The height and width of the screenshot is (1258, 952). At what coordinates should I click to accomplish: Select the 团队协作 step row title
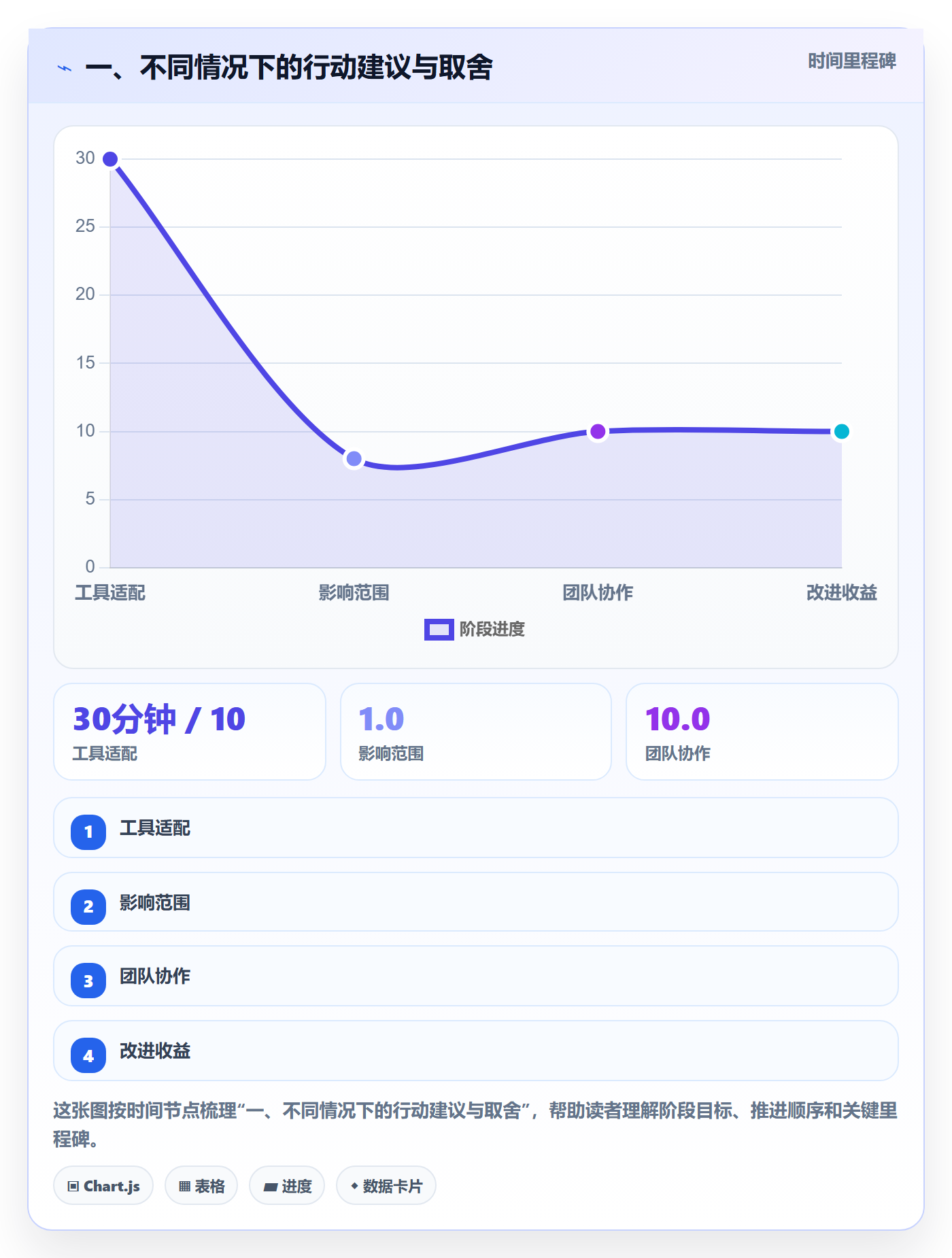(155, 976)
